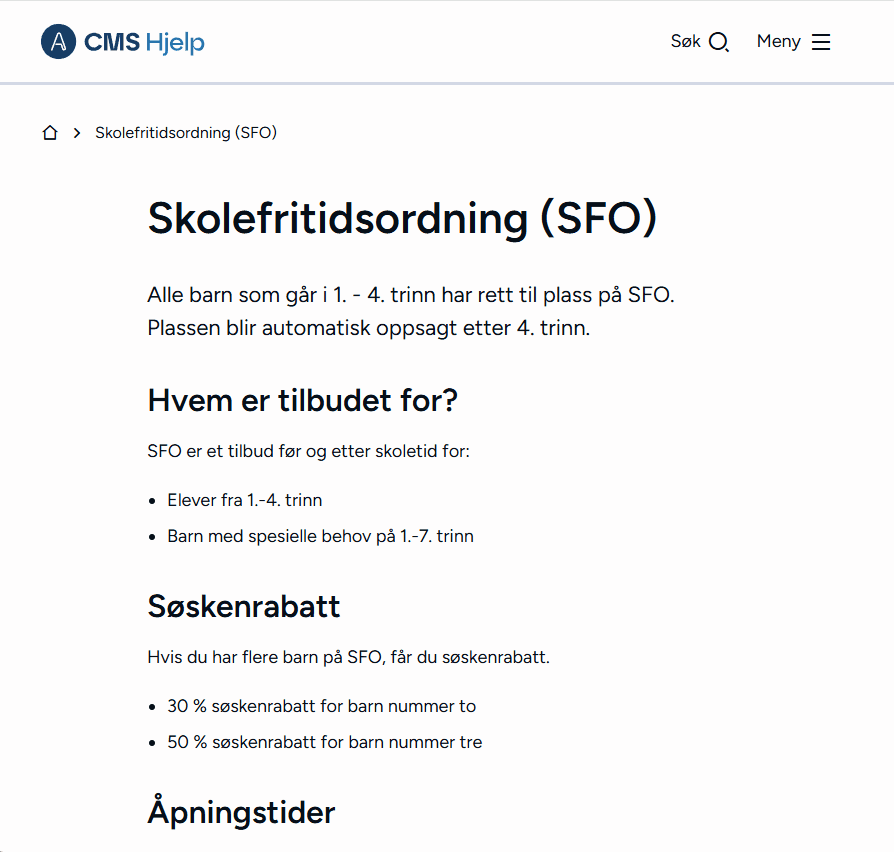The width and height of the screenshot is (894, 852).
Task: Click the "Åpningstider" section heading
Action: (x=241, y=812)
